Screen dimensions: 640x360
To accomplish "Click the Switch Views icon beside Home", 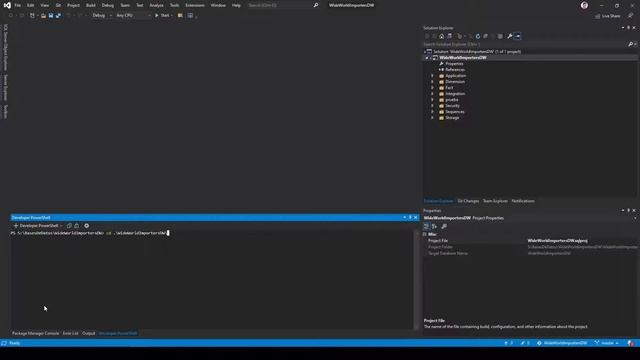I will coord(449,36).
